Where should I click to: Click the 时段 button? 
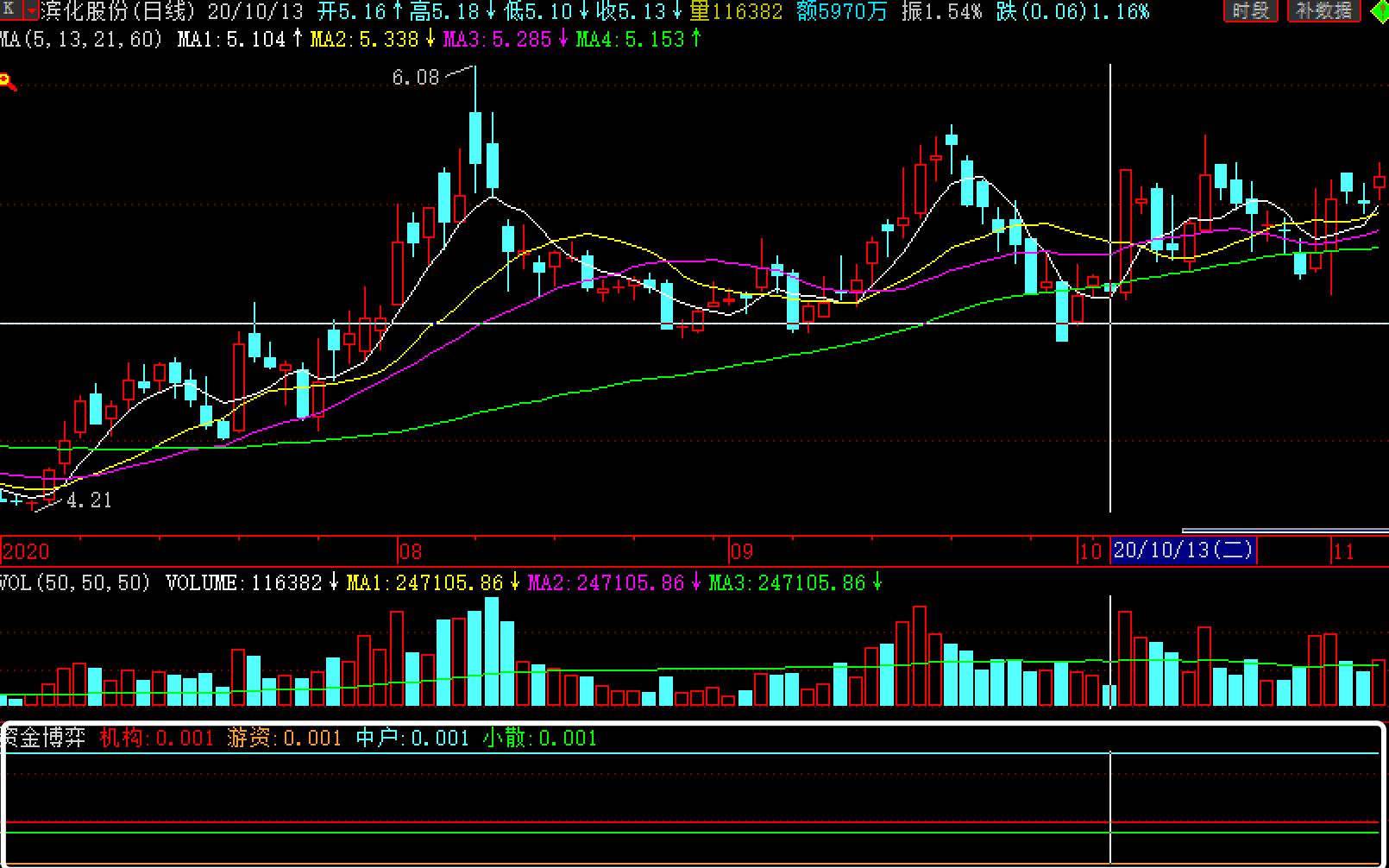point(1250,11)
